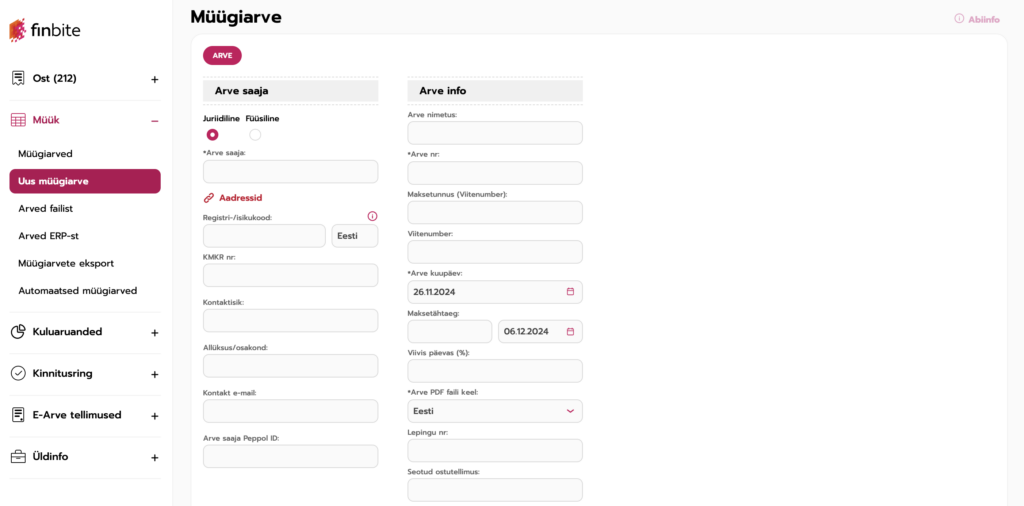The image size is (1024, 506).
Task: Select the Füüsiline radio button
Action: (x=255, y=134)
